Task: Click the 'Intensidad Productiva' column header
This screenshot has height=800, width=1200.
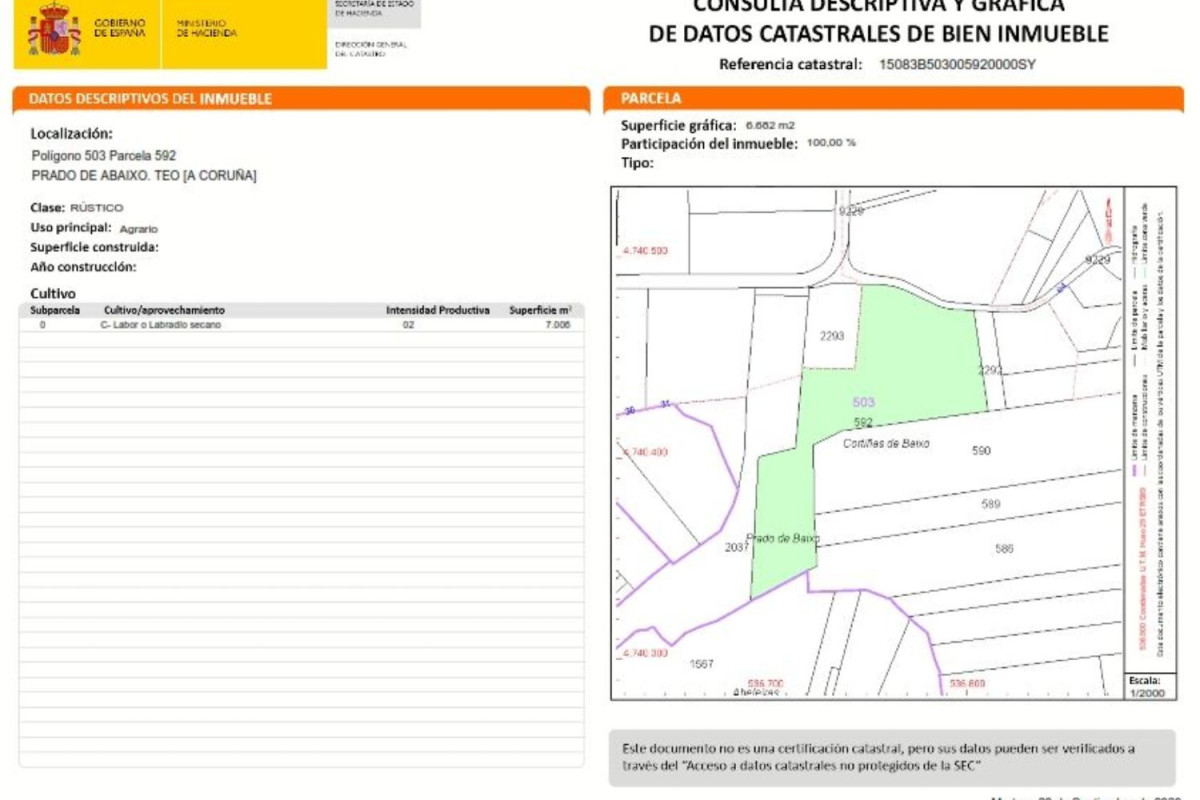Action: pos(438,311)
